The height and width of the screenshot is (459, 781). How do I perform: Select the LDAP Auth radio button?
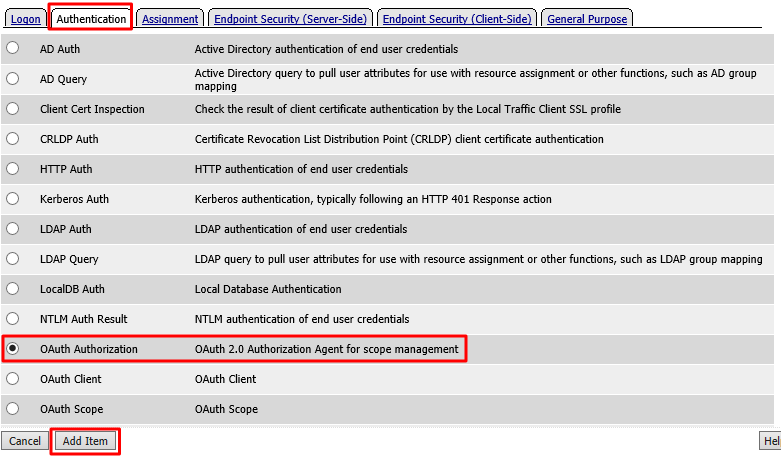12,229
